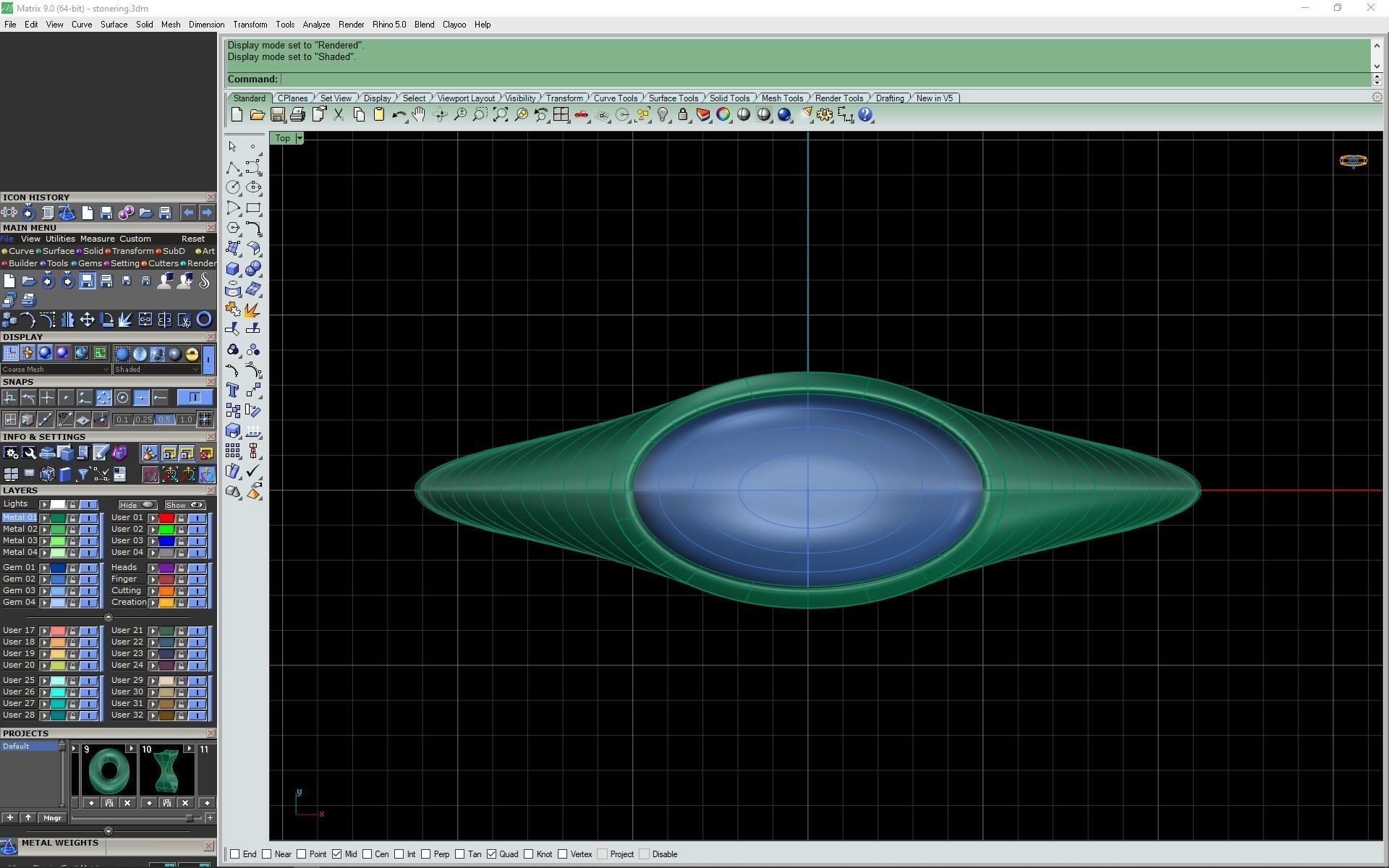The width and height of the screenshot is (1389, 868).
Task: Open the Render menu
Action: (351, 25)
